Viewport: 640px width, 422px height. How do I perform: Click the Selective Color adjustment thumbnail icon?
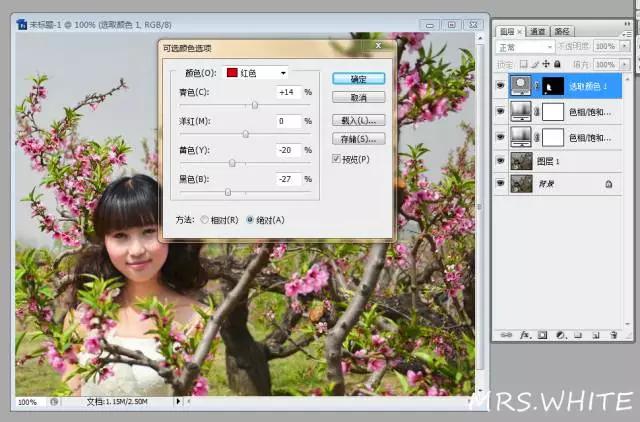coord(521,86)
